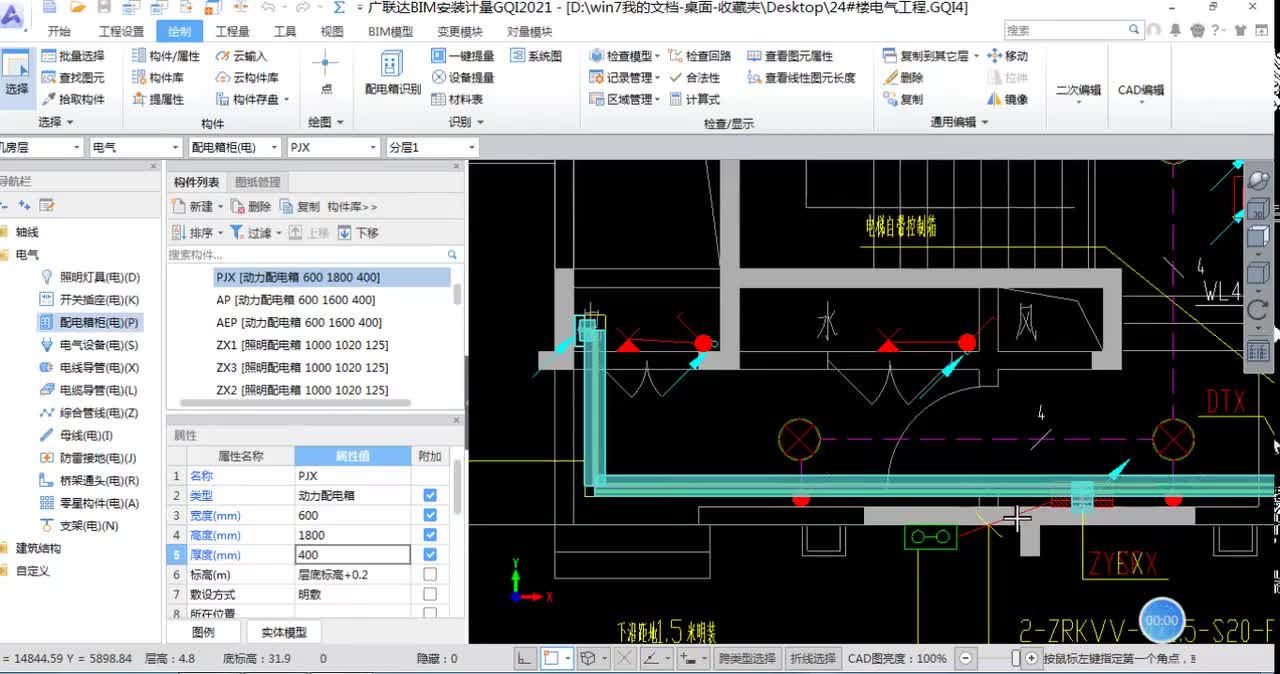The height and width of the screenshot is (674, 1280).
Task: Click the Σ sum calculation icon in title bar
Action: pos(339,7)
